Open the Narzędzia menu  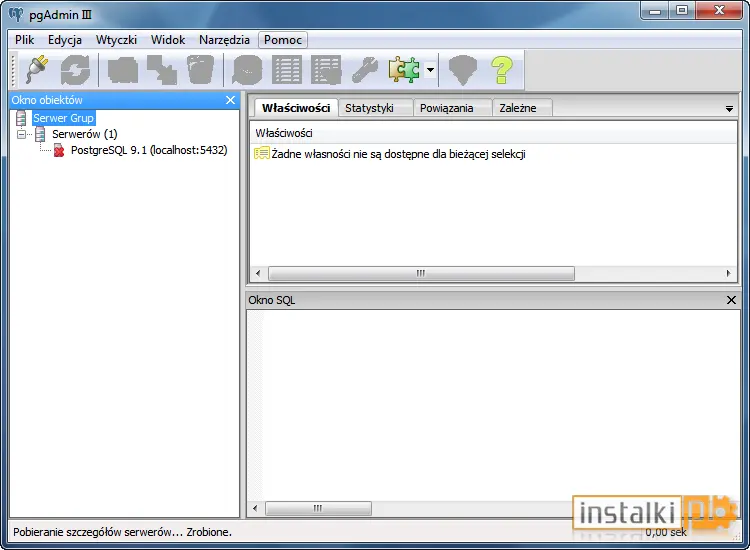[224, 40]
